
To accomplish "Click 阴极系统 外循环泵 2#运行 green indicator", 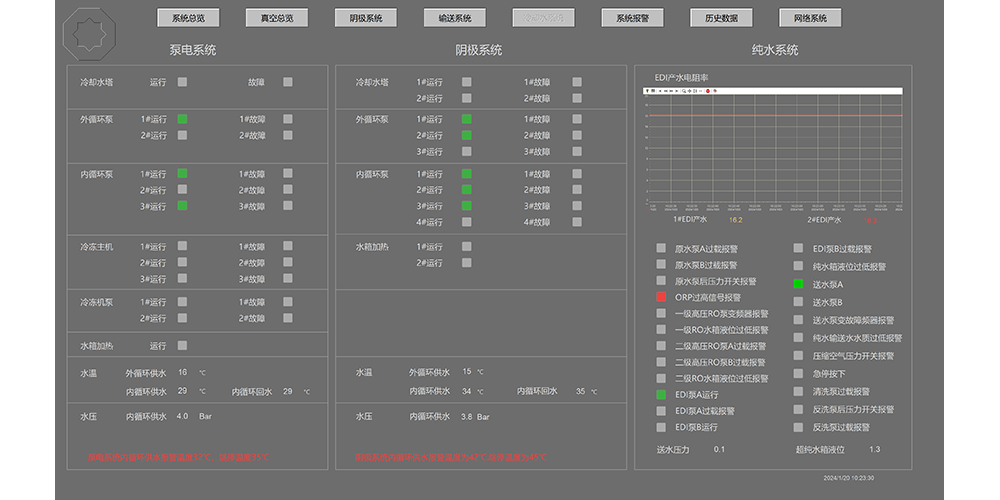I will tap(467, 135).
